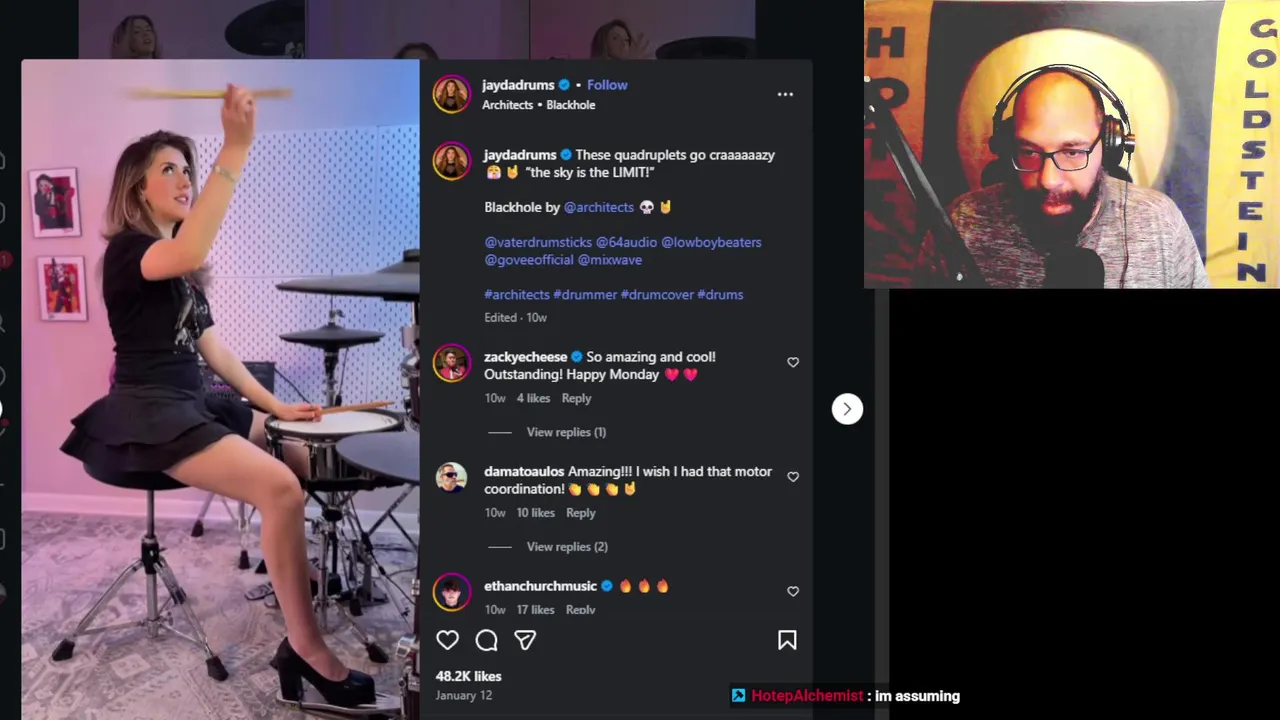
Task: View the 48.2K likes list
Action: (468, 676)
